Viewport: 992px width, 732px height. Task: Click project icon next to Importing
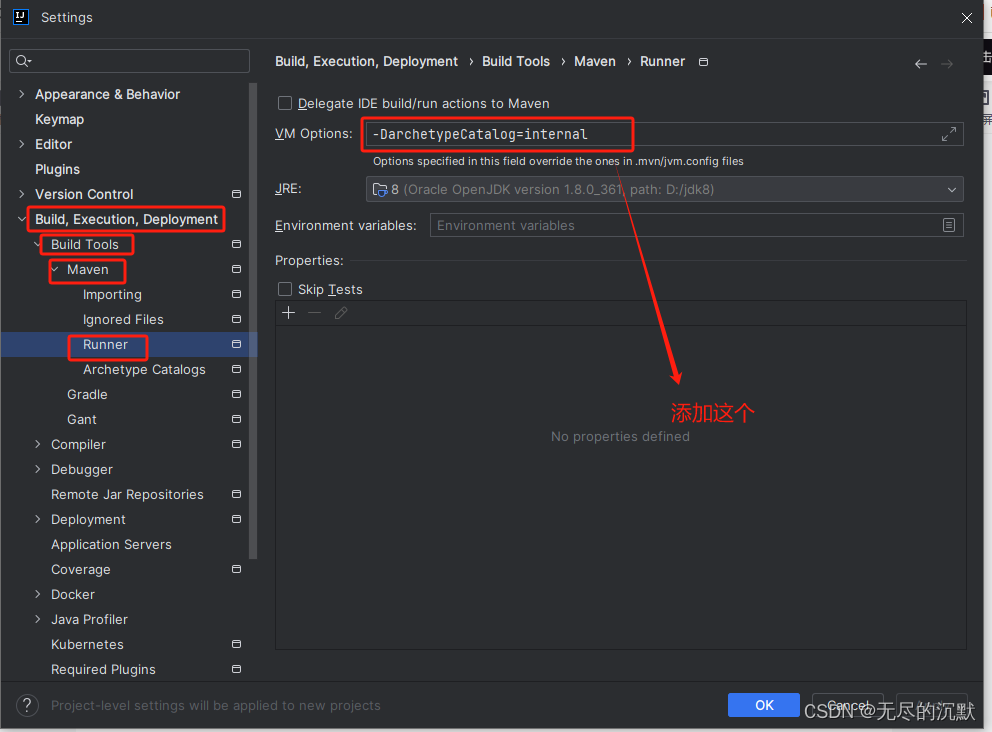(x=237, y=294)
